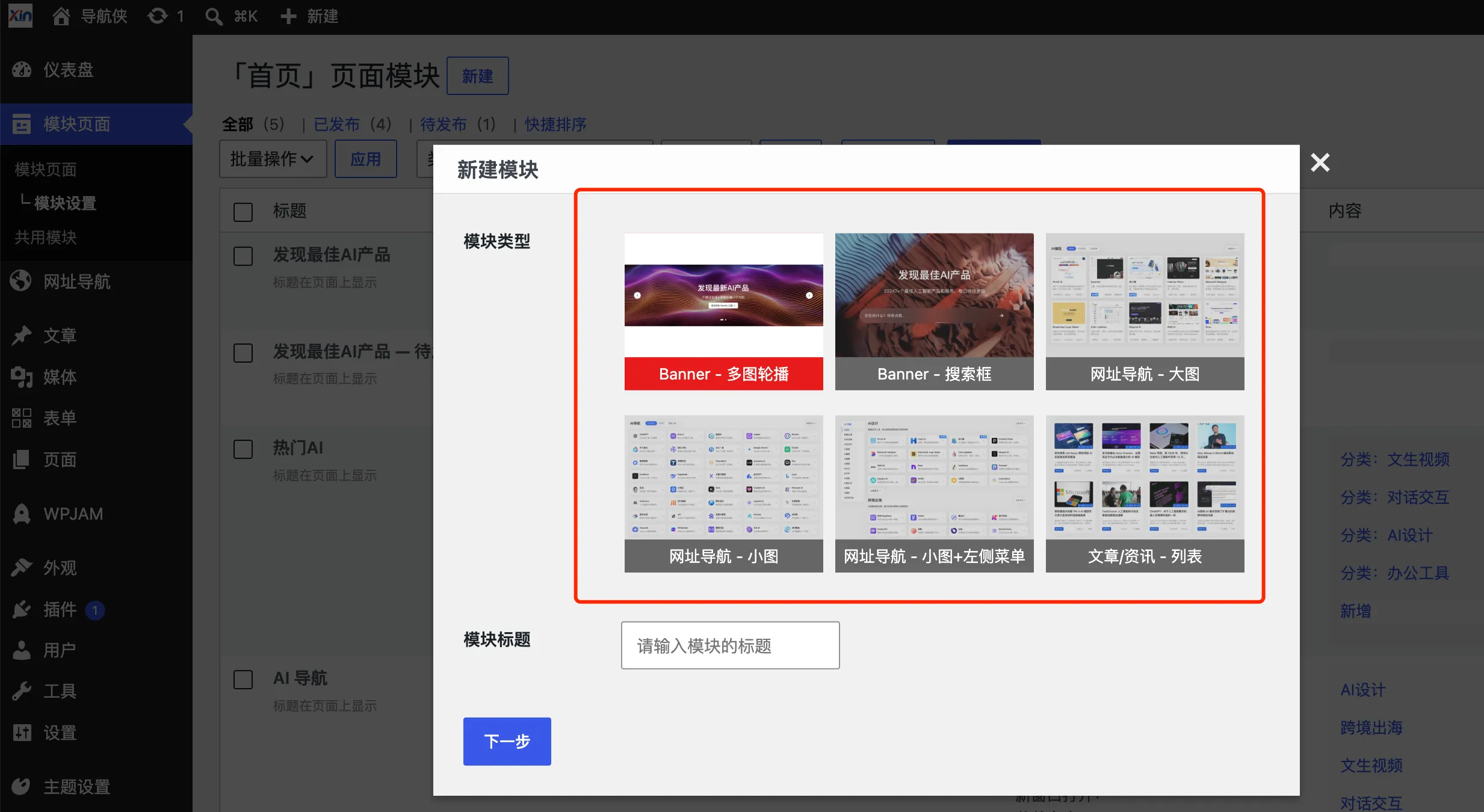Click the 标题 column header
Image resolution: width=1484 pixels, height=812 pixels.
tap(290, 211)
